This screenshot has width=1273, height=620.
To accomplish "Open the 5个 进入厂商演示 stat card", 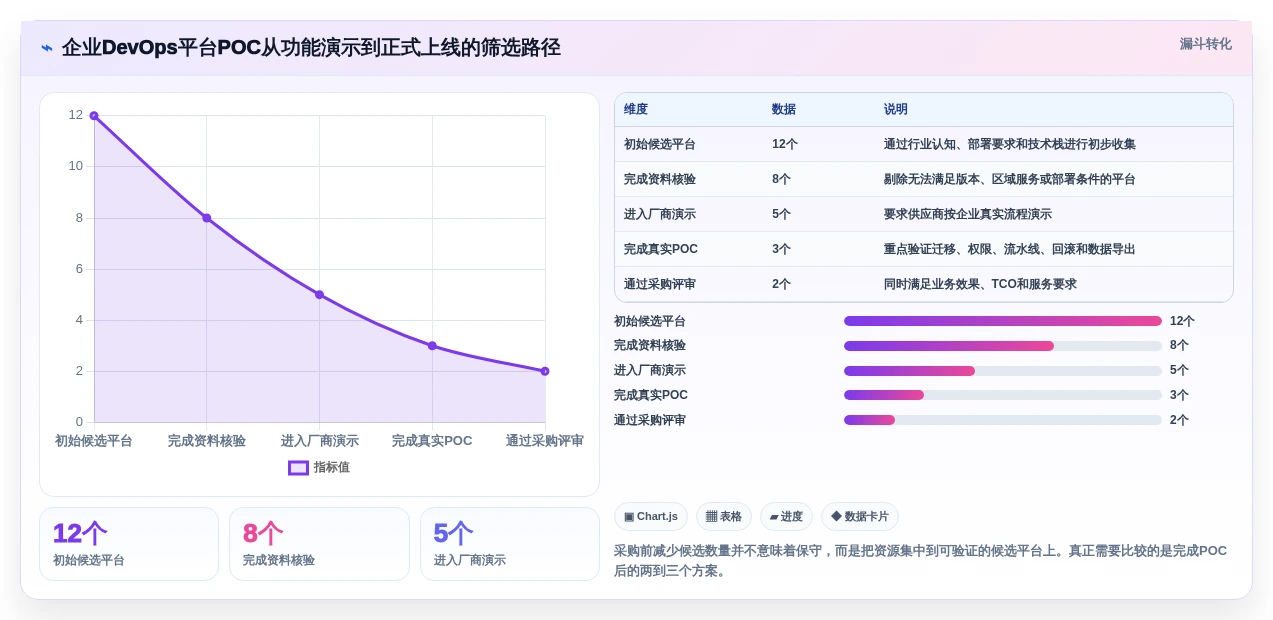I will click(x=510, y=544).
